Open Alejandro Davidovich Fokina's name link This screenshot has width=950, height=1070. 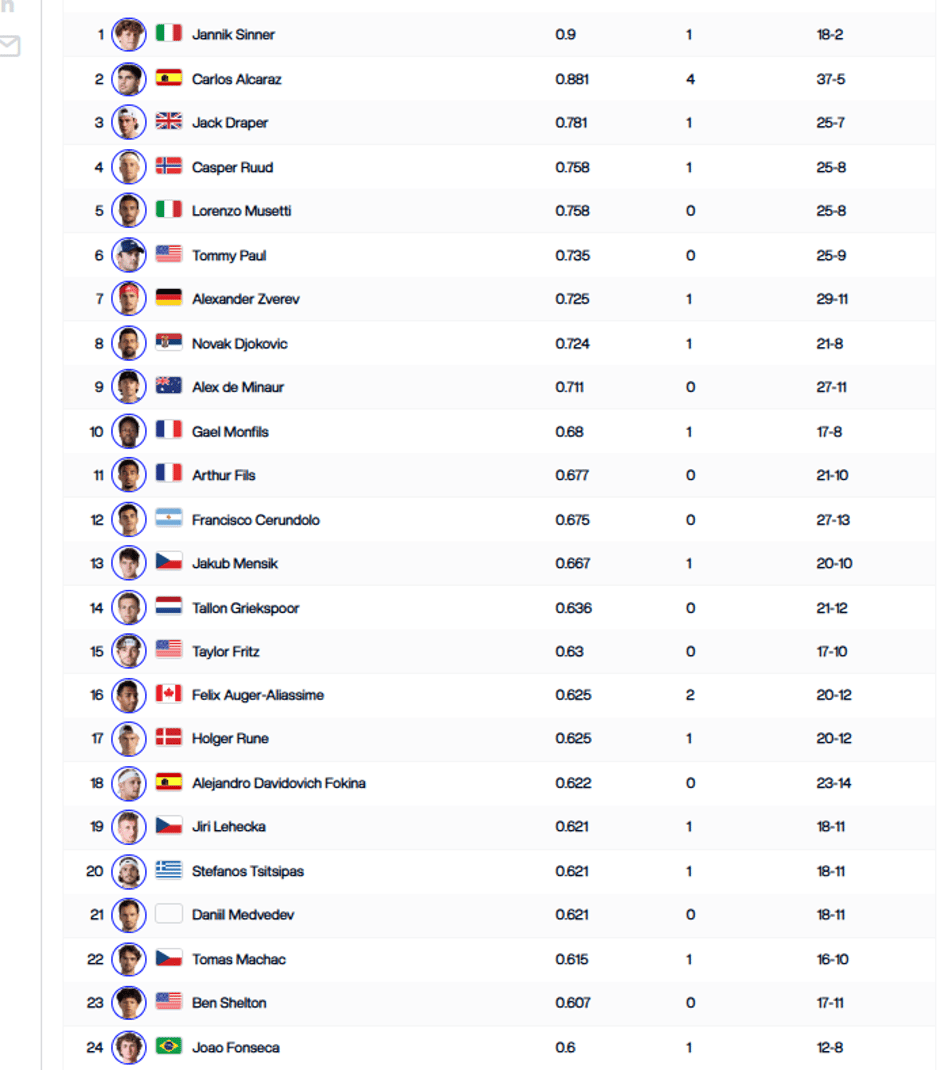278,783
